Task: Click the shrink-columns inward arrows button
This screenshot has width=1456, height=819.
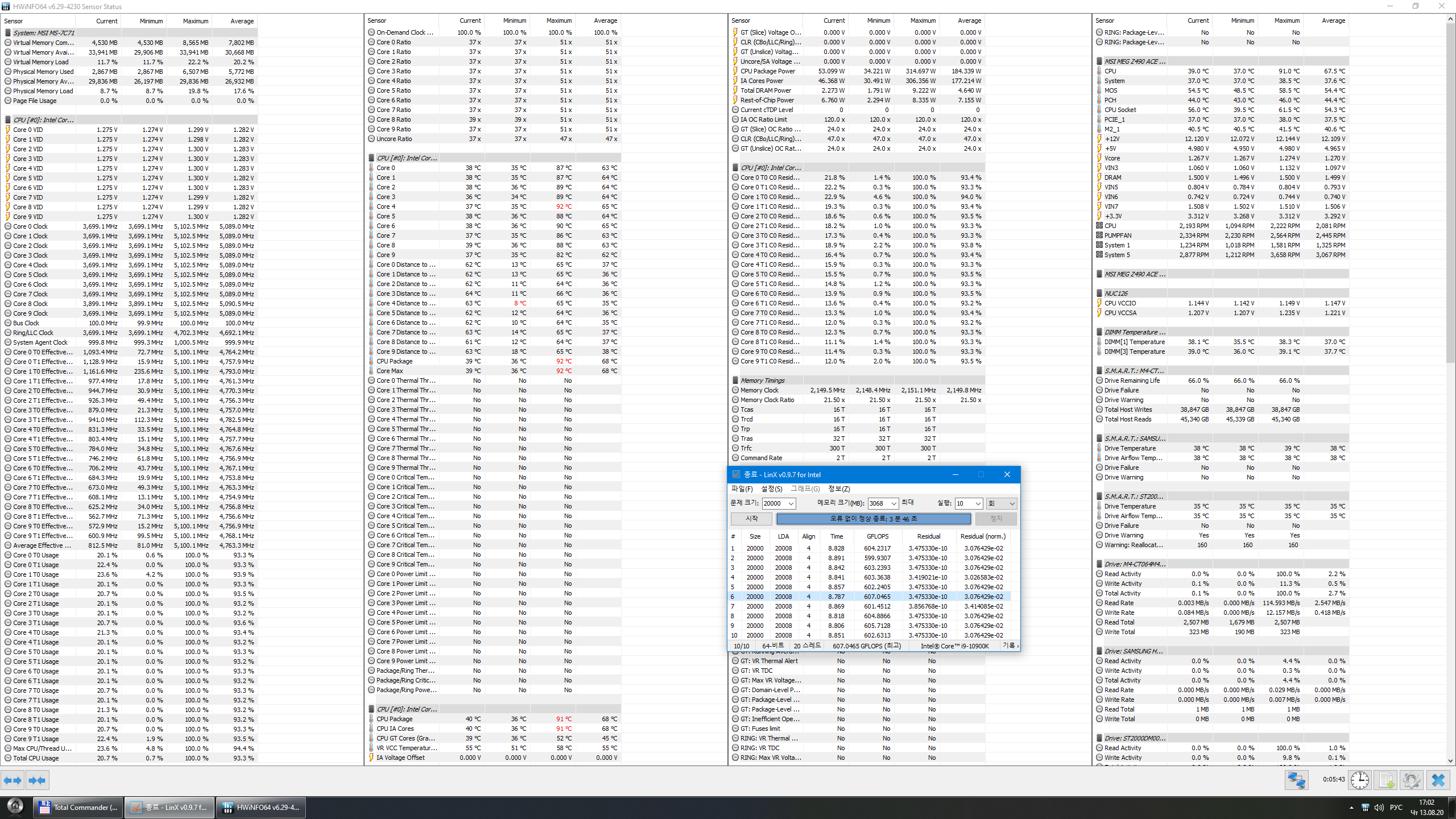Action: click(x=37, y=780)
